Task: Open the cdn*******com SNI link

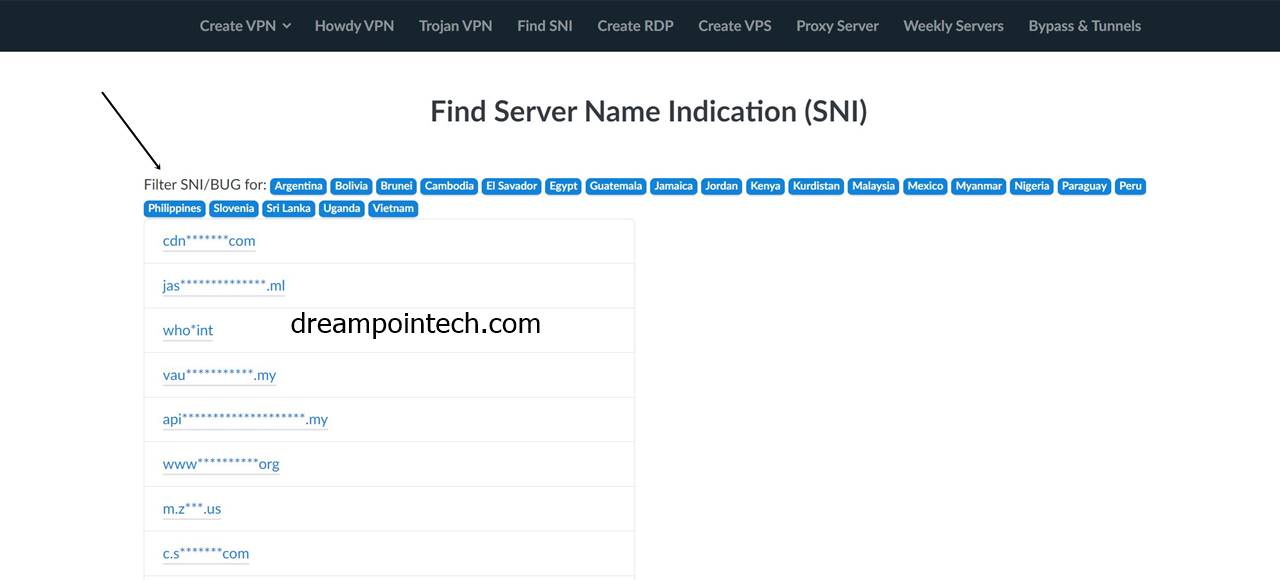Action: (x=208, y=240)
